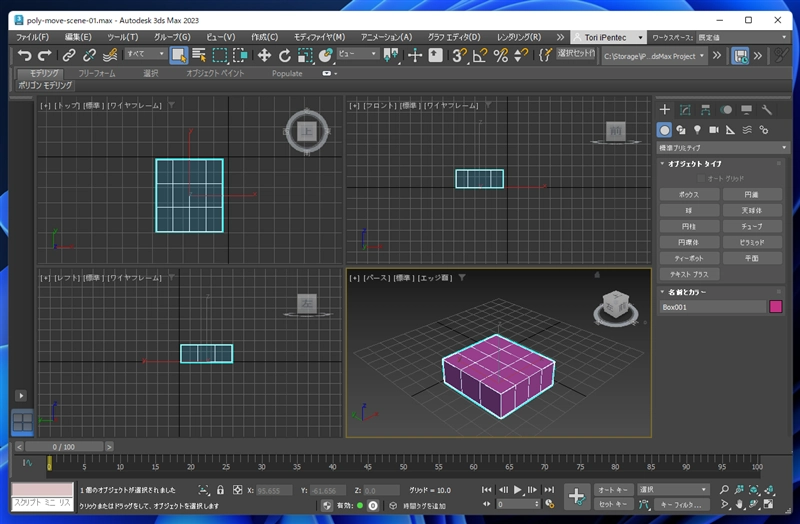The width and height of the screenshot is (800, 524).
Task: Select Cameras category icon
Action: coord(714,130)
